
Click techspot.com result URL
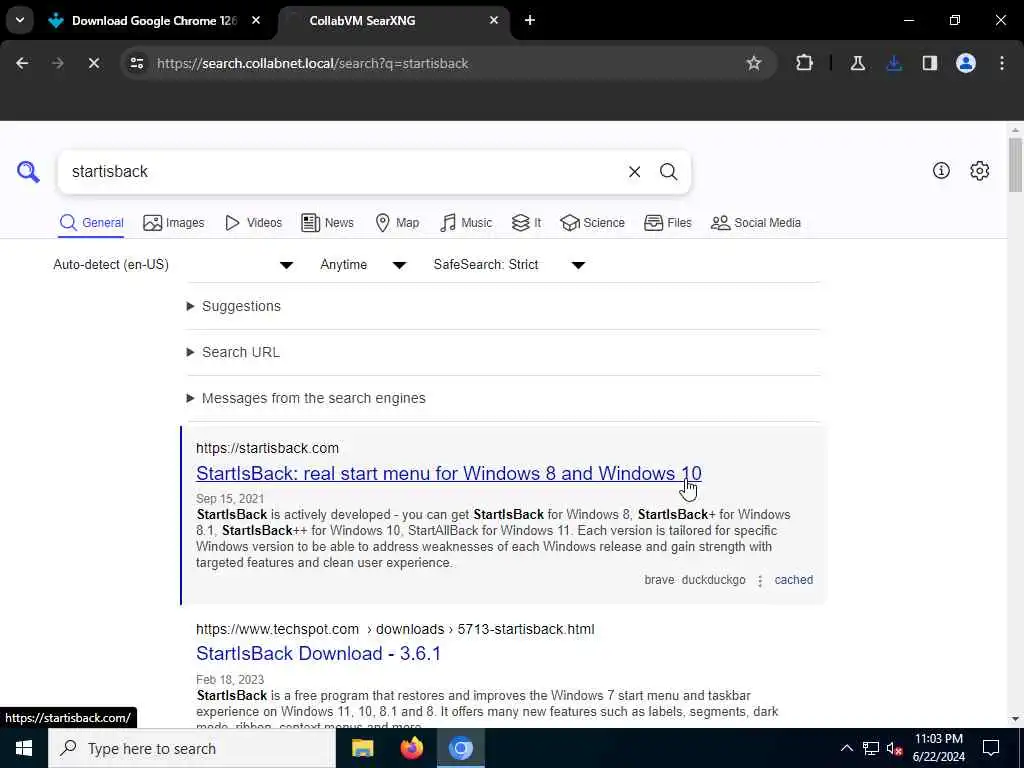(395, 630)
